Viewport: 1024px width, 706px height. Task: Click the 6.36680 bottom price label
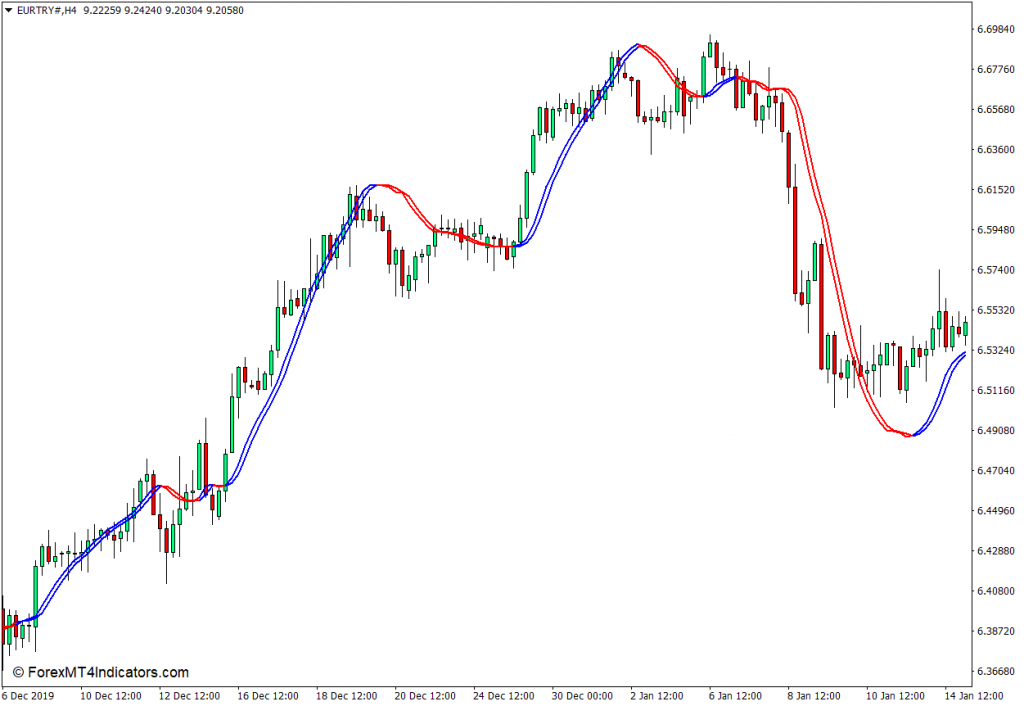996,671
